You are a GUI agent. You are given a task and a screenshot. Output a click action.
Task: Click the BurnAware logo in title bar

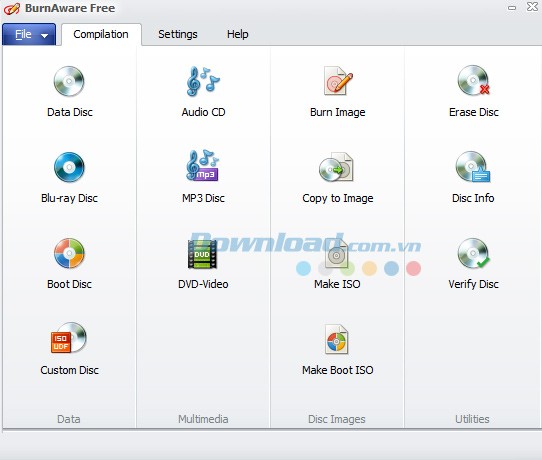point(12,9)
